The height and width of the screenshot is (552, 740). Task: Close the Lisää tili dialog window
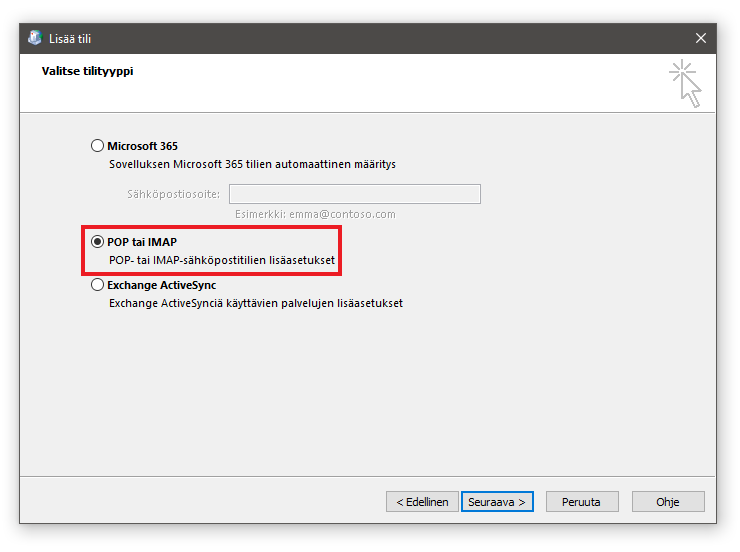click(700, 38)
